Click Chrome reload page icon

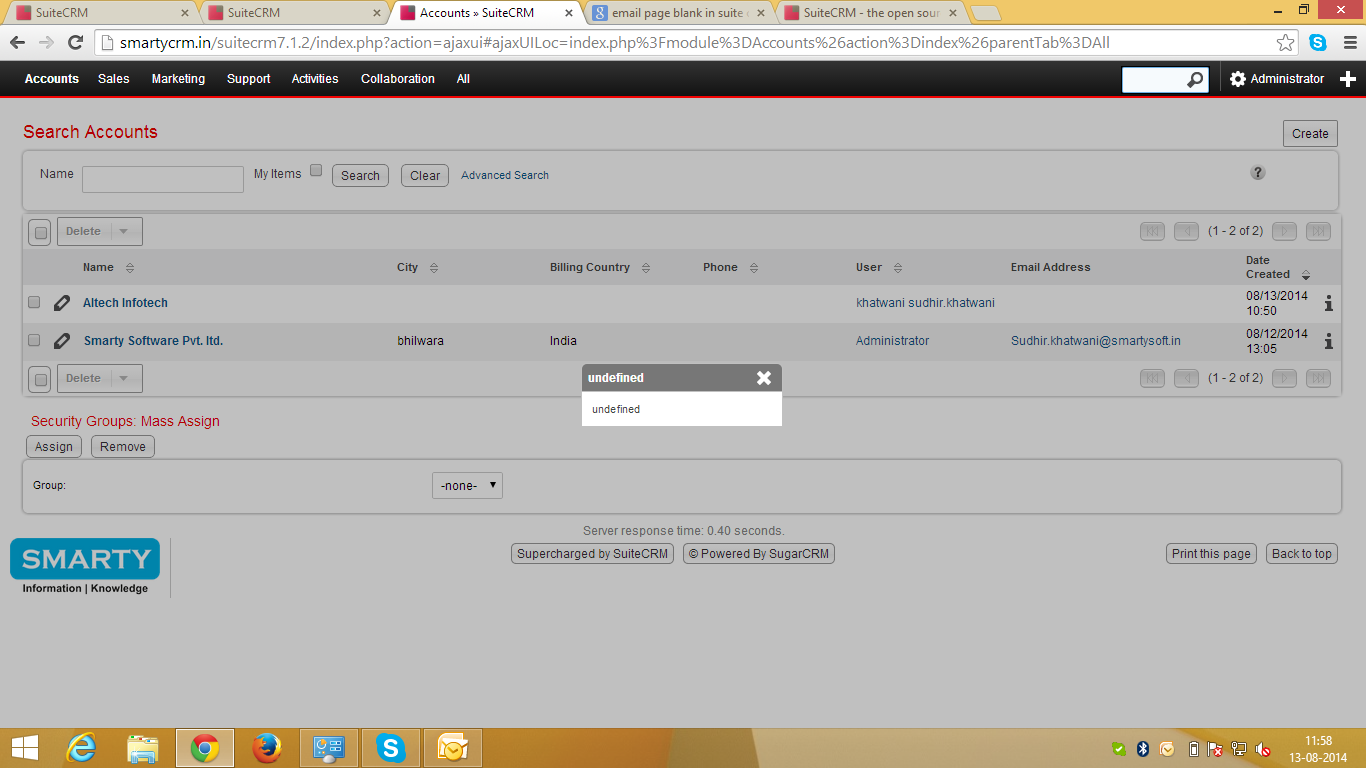click(x=75, y=43)
